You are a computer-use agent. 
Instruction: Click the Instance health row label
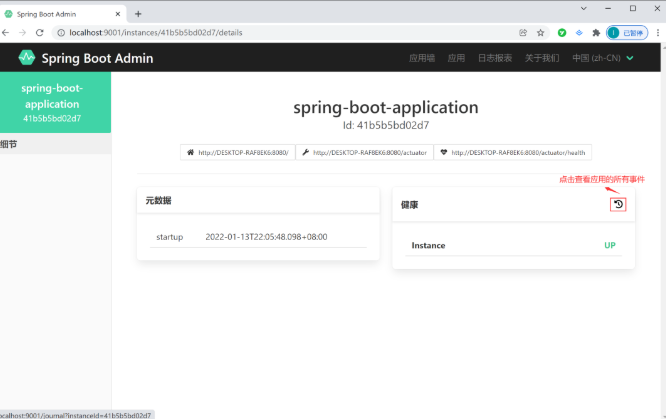pyautogui.click(x=428, y=246)
